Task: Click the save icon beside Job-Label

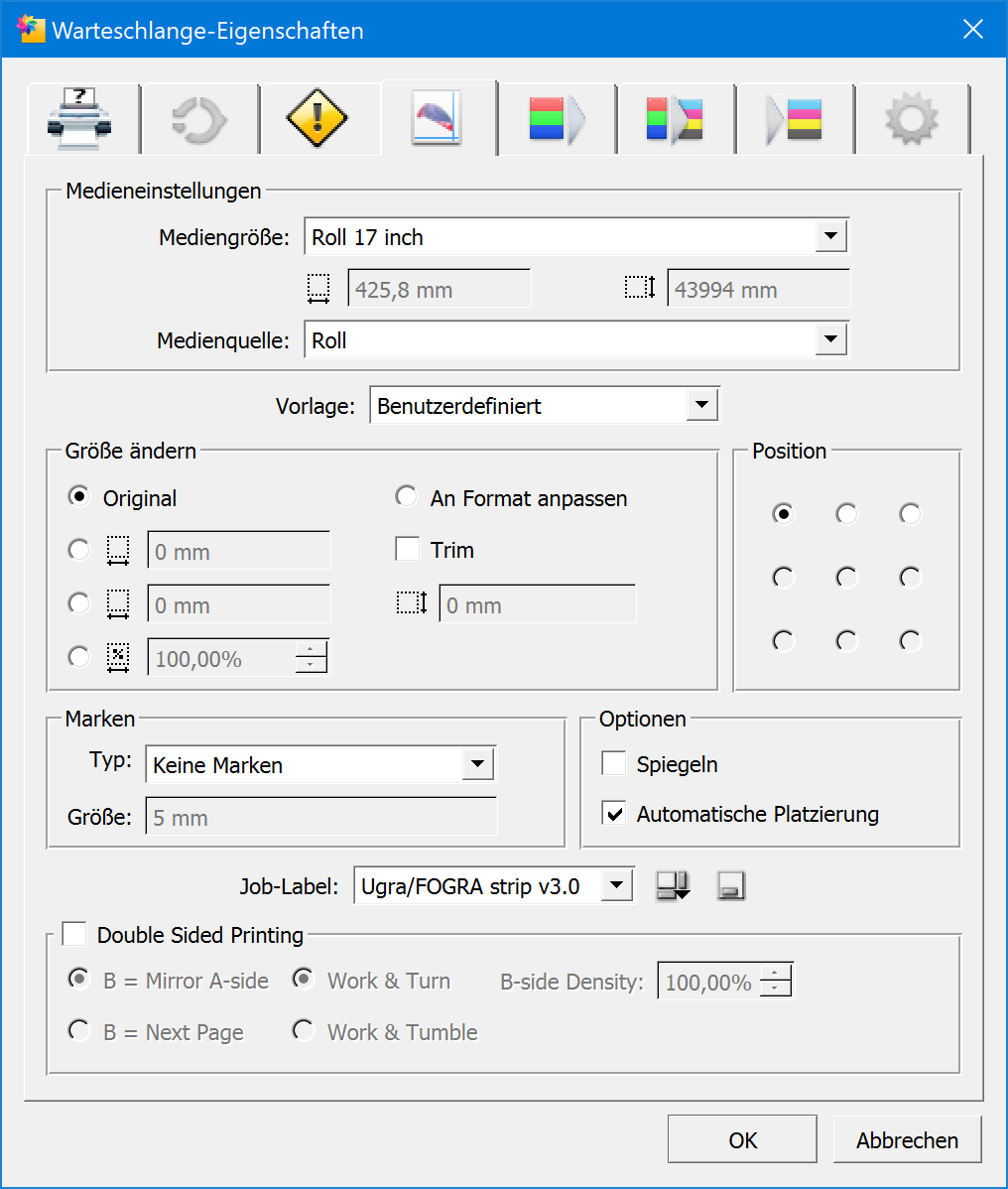Action: pyautogui.click(x=731, y=886)
